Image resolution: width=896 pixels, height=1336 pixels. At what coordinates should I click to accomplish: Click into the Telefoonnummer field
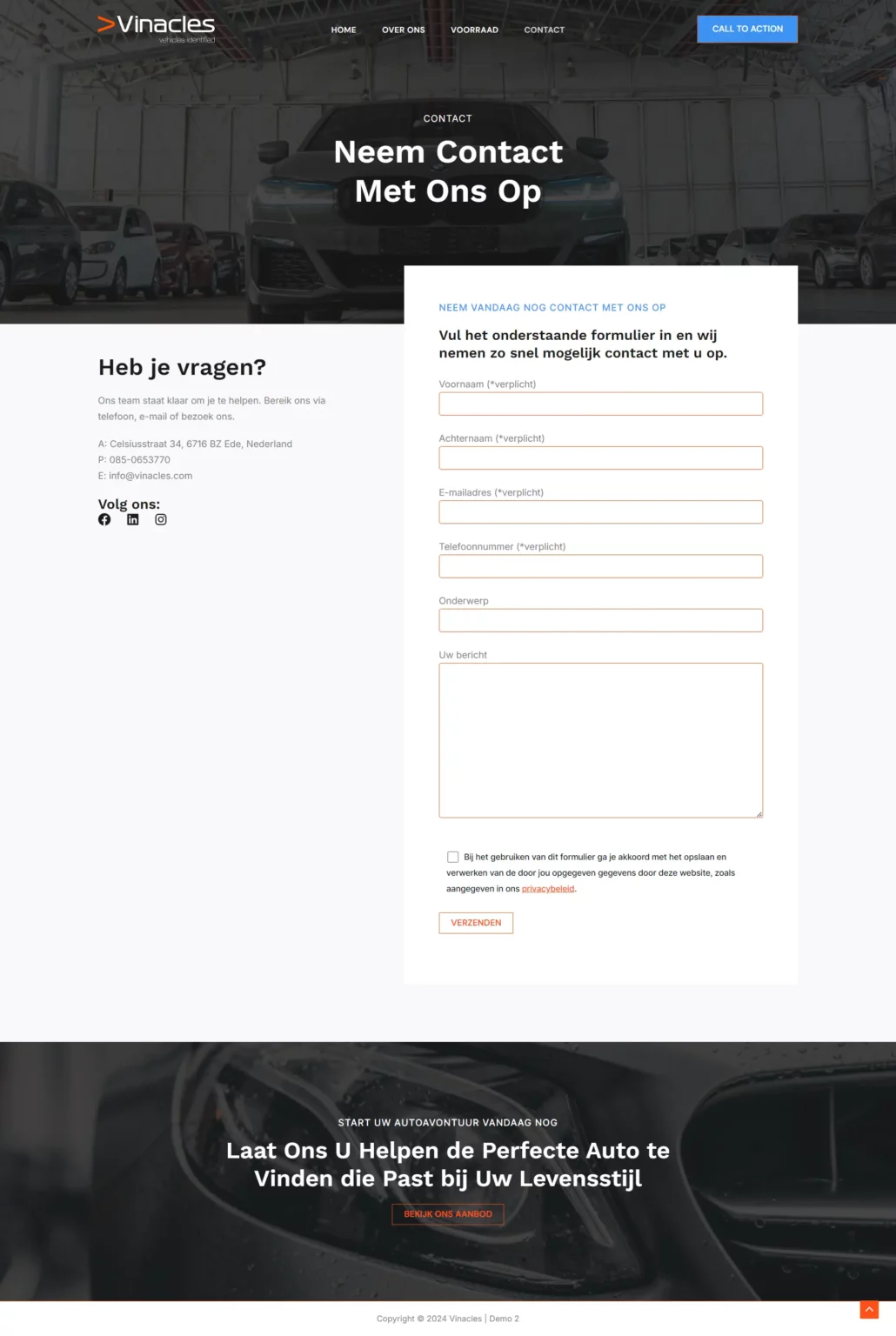(x=601, y=566)
